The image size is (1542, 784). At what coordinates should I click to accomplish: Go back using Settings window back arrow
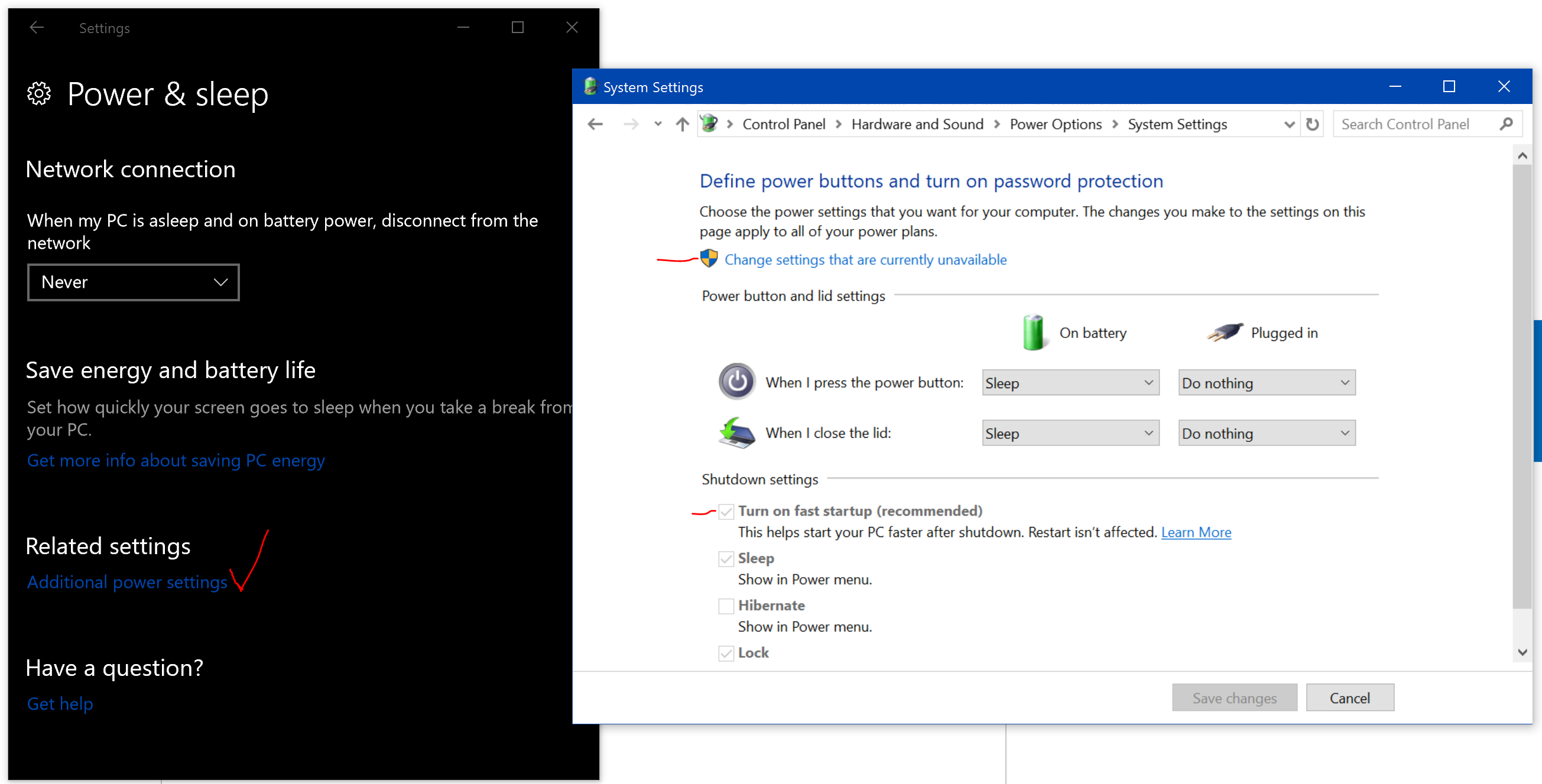(x=37, y=28)
